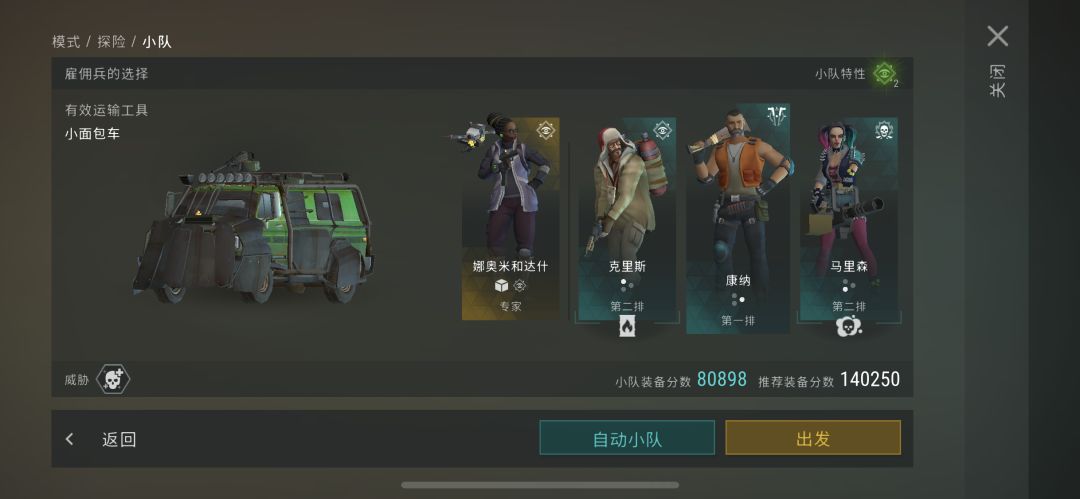This screenshot has height=499, width=1080.
Task: Tap the green squad trait eye icon
Action: click(884, 73)
